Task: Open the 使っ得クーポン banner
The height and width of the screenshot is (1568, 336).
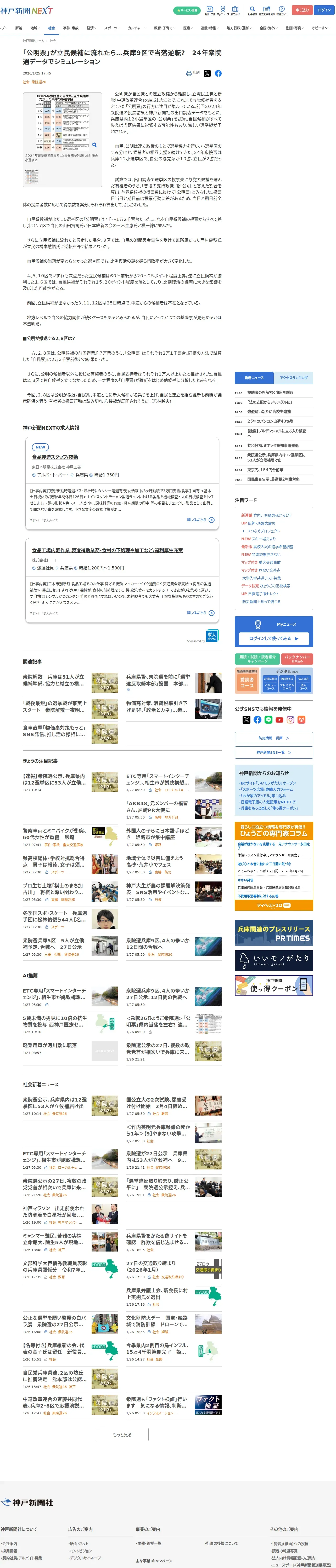Action: tap(274, 985)
